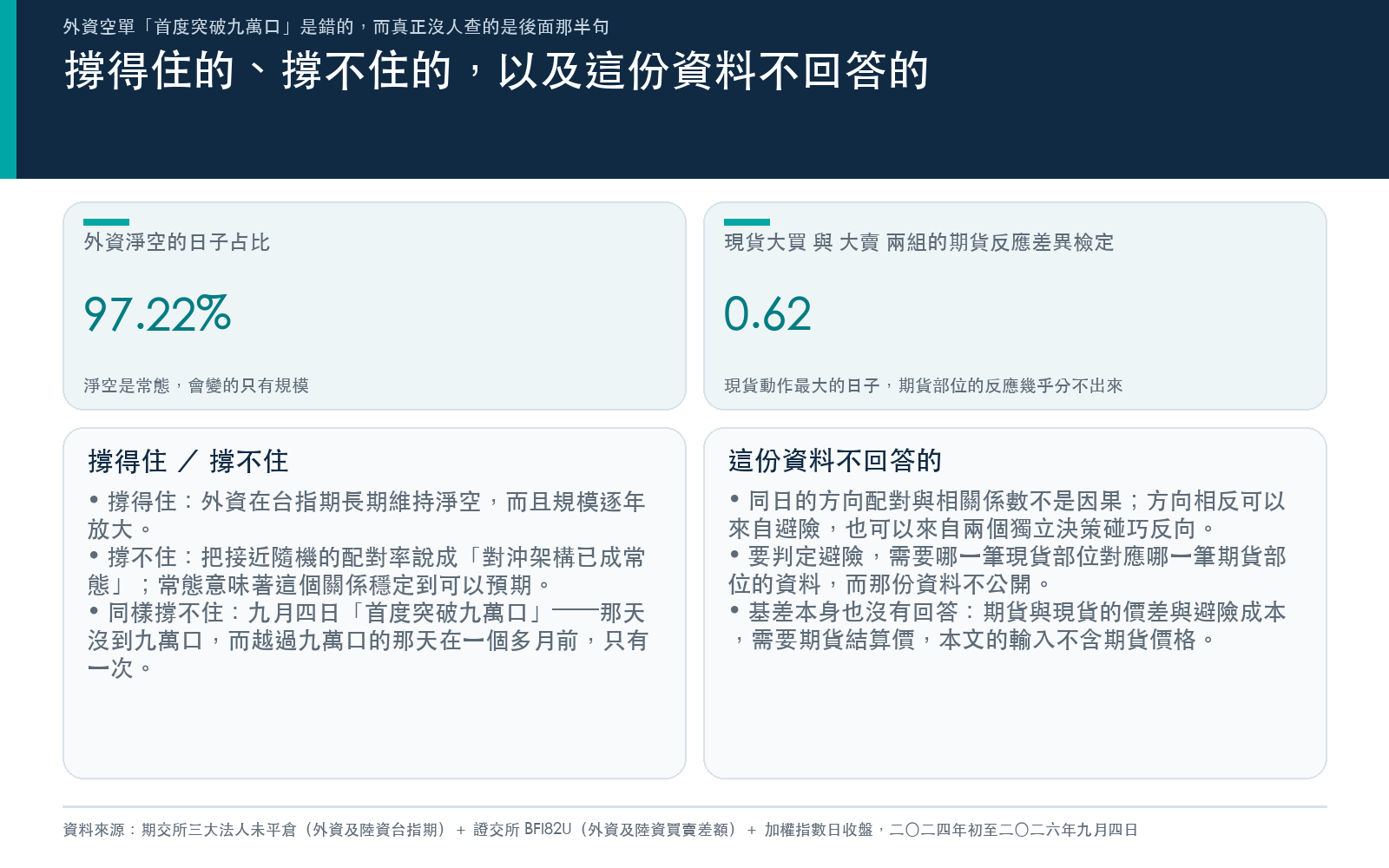Select caption 淨空是常態，會變的只有規模
Screen dimensions: 1389x868
196,385
